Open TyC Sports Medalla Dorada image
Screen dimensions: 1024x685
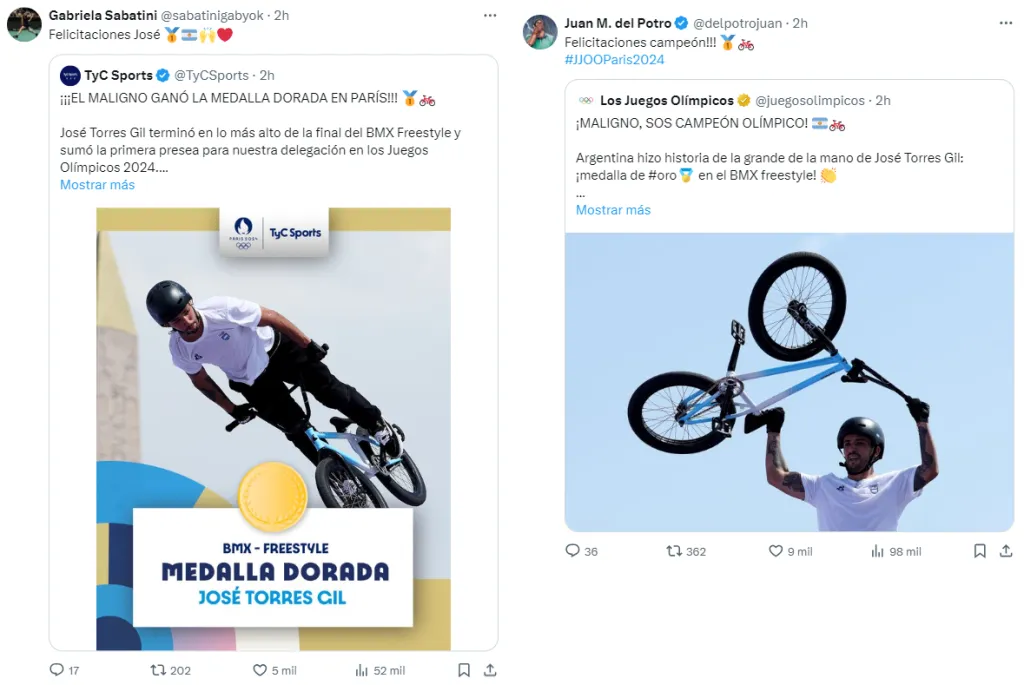[273, 429]
